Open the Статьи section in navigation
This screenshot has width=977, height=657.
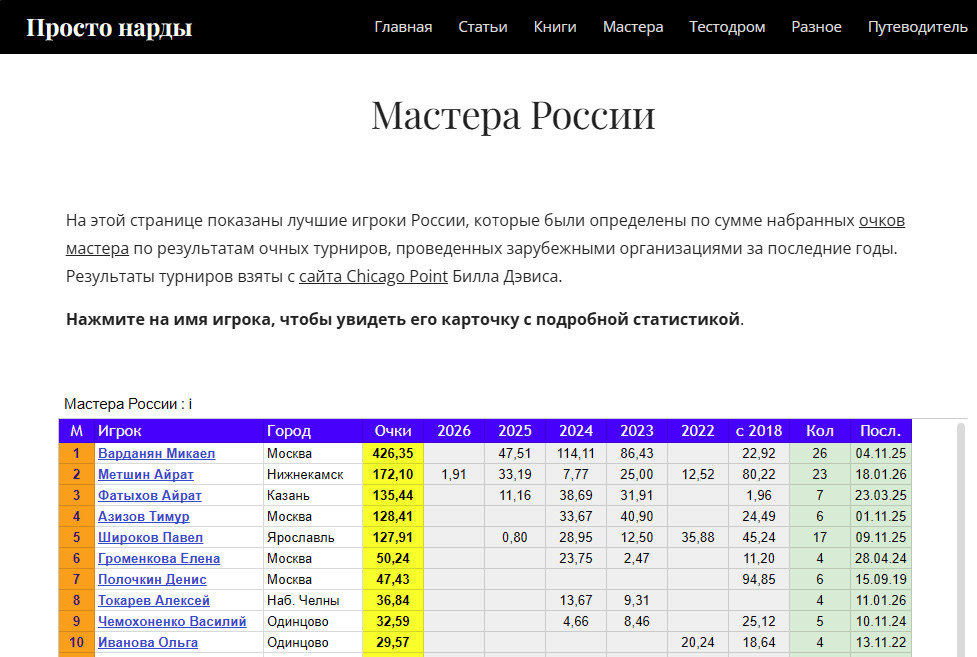pos(483,27)
